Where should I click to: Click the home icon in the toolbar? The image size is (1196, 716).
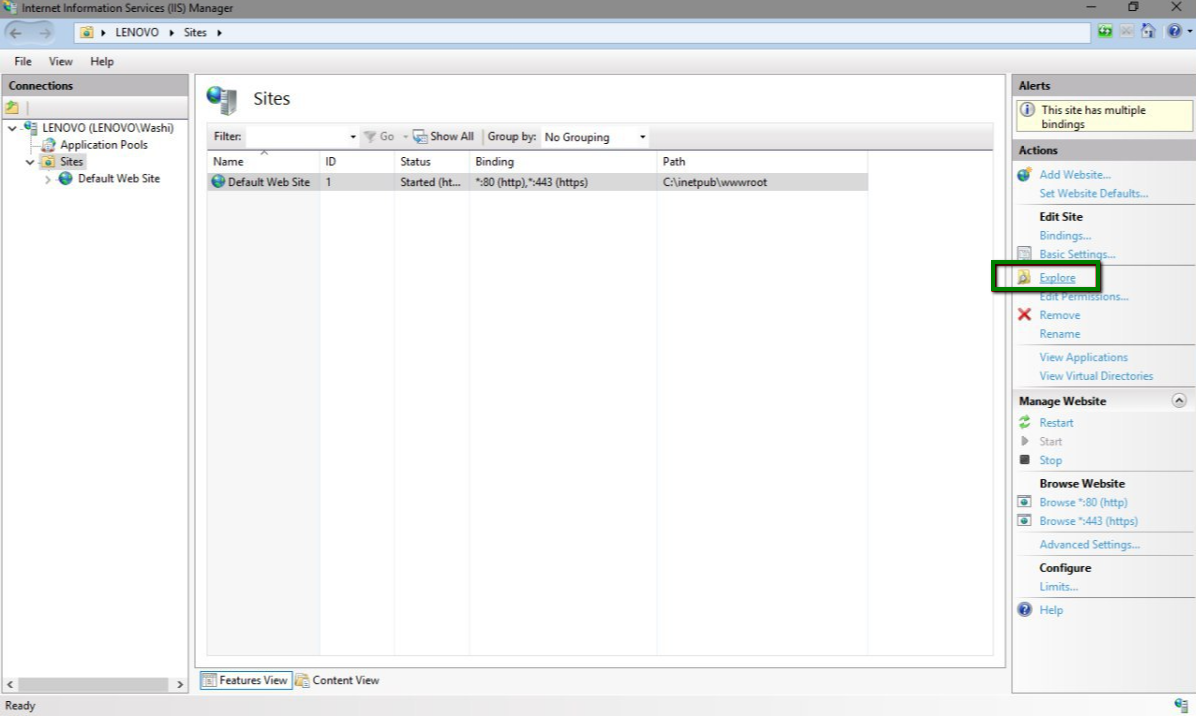tap(1148, 31)
